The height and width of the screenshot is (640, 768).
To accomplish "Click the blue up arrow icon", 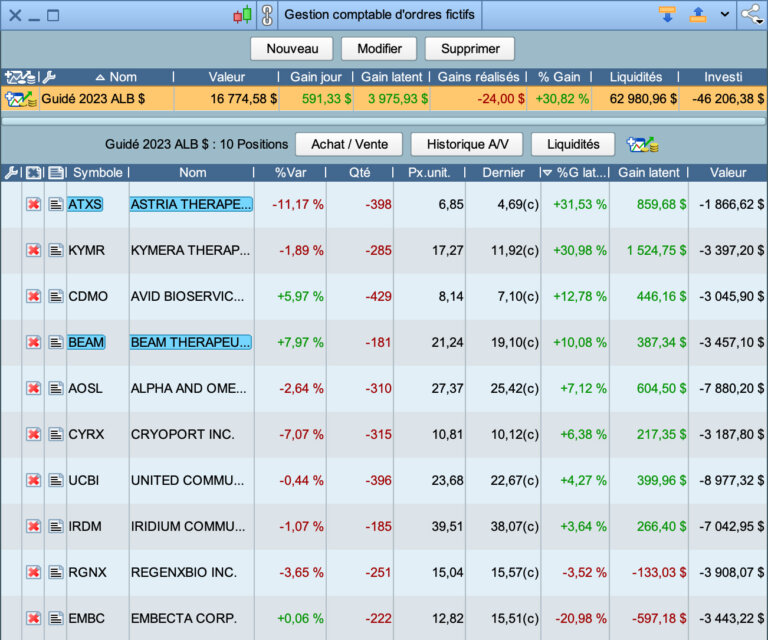I will point(697,15).
